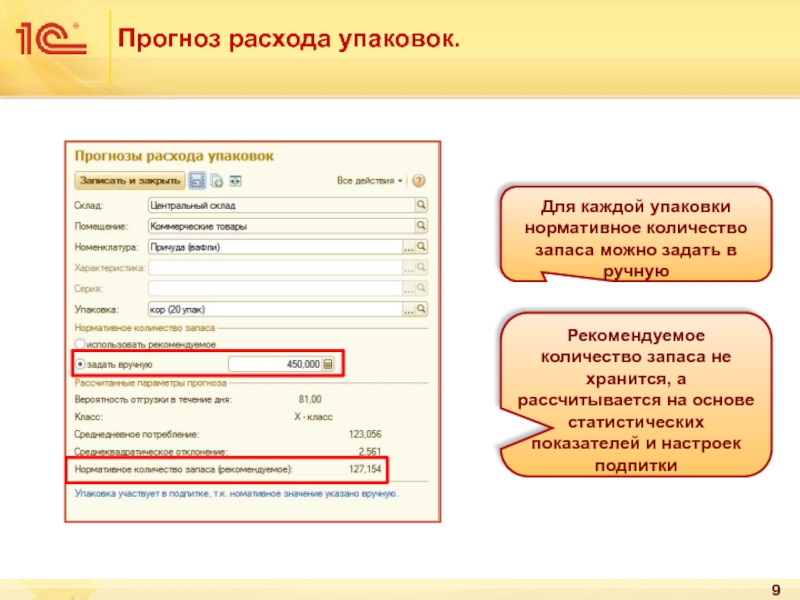
Task: Open the magnifier lookup for the Помещение field
Action: [x=421, y=226]
